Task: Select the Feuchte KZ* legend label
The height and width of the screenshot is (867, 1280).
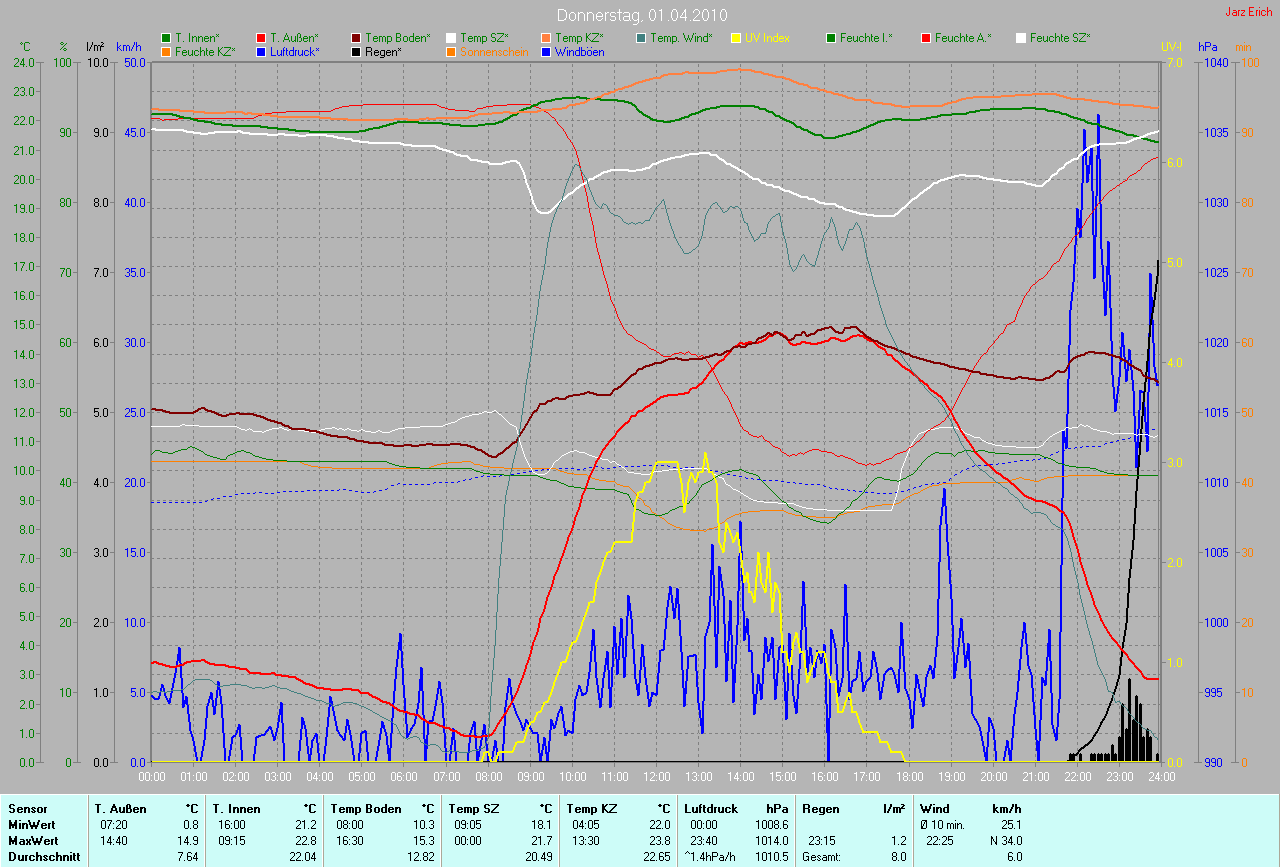Action: pyautogui.click(x=205, y=51)
